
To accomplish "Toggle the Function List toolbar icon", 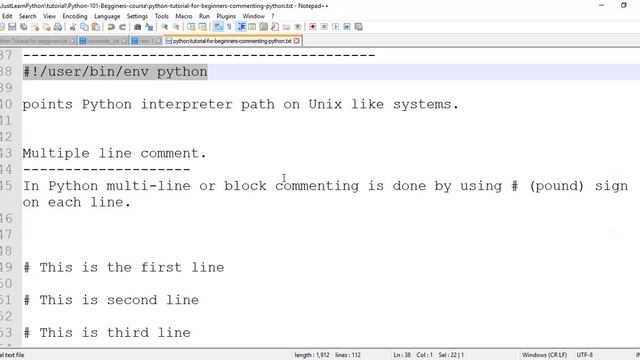I will click(x=275, y=27).
